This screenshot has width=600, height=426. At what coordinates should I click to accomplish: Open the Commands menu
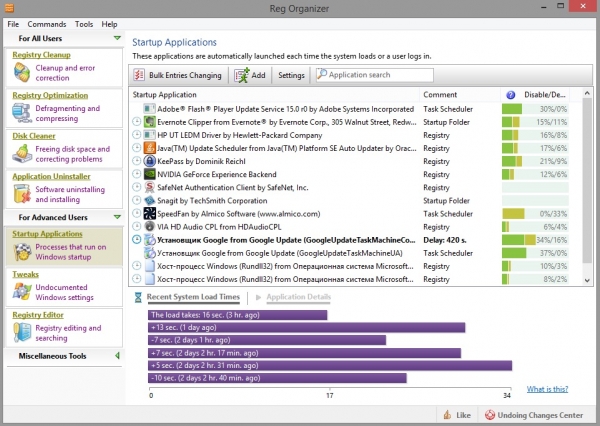point(47,23)
